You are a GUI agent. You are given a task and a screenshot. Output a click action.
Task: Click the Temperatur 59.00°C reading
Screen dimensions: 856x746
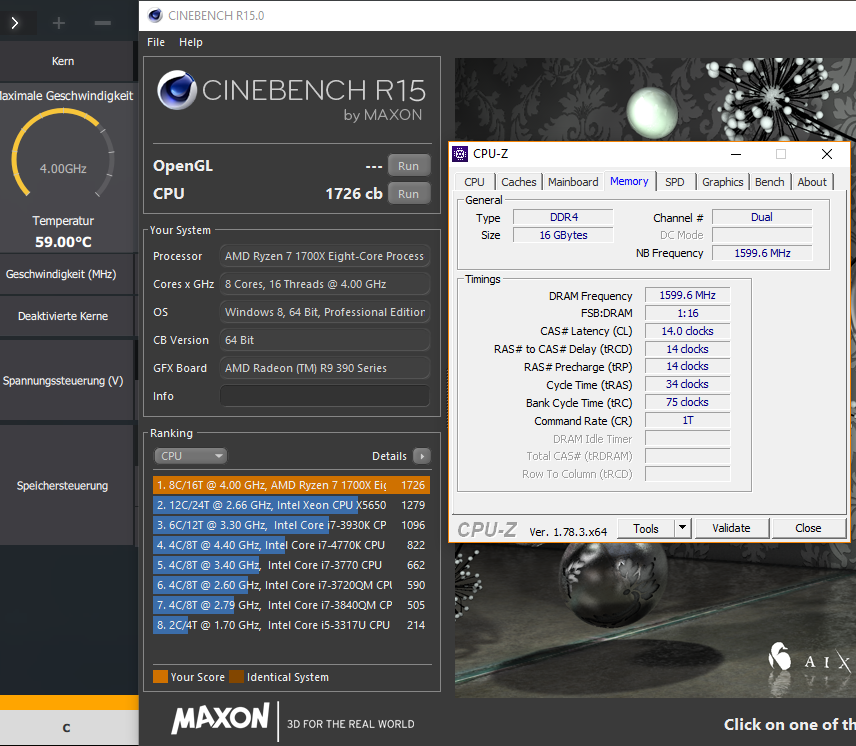point(63,242)
